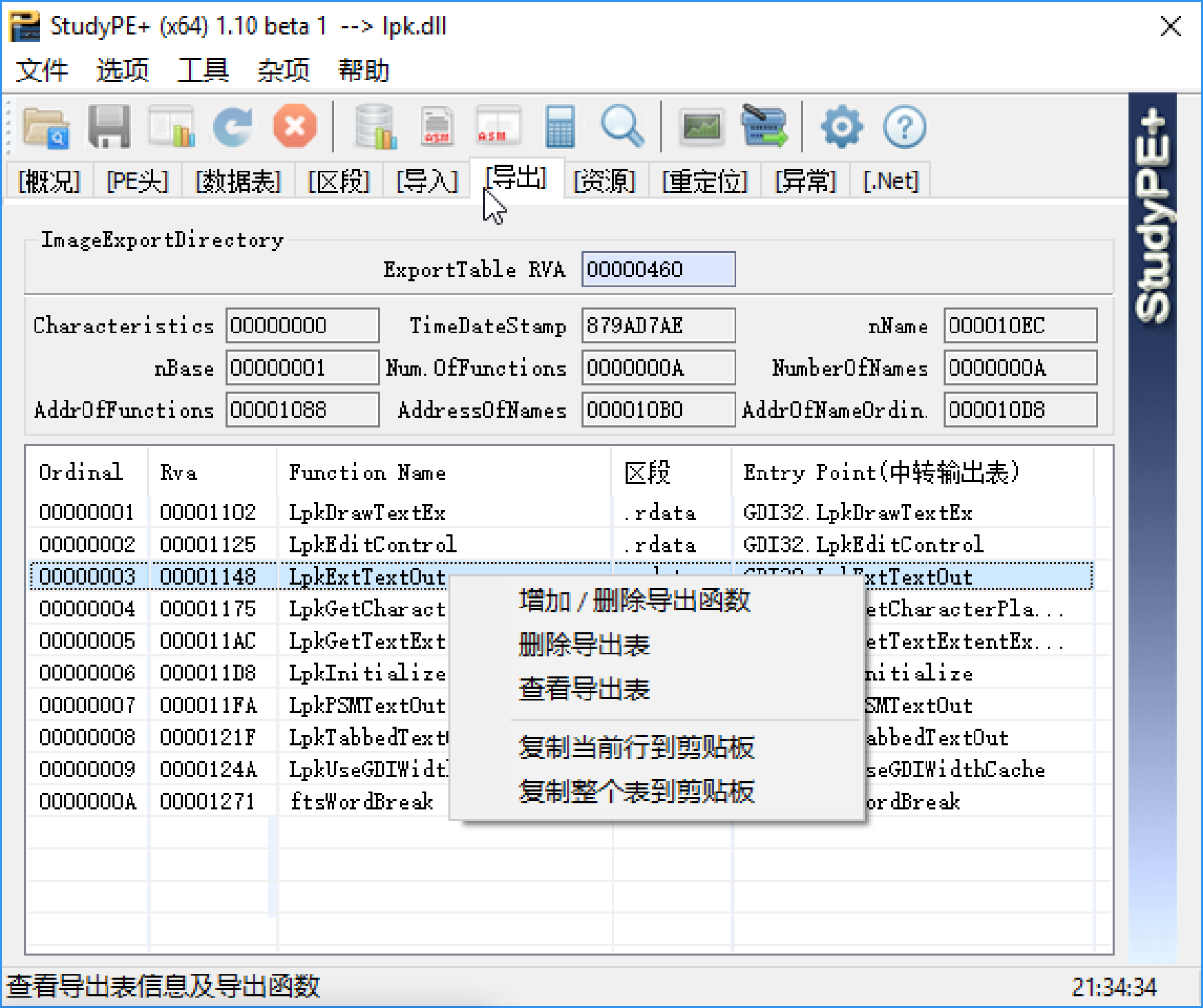The width and height of the screenshot is (1203, 1008).
Task: Choose 增加 / 删除导出函数 from context menu
Action: [x=657, y=601]
